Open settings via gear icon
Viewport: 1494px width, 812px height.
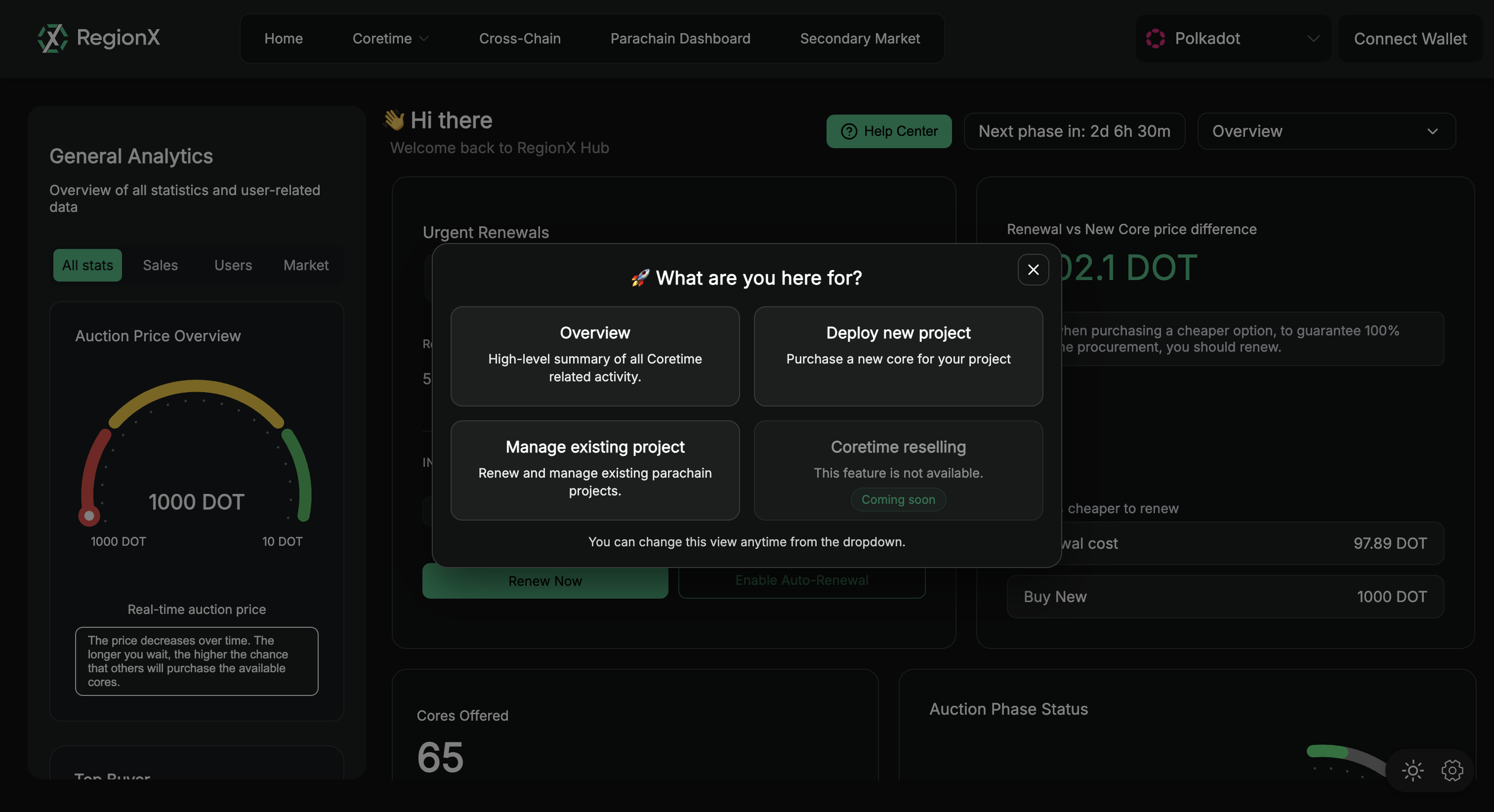click(x=1452, y=770)
